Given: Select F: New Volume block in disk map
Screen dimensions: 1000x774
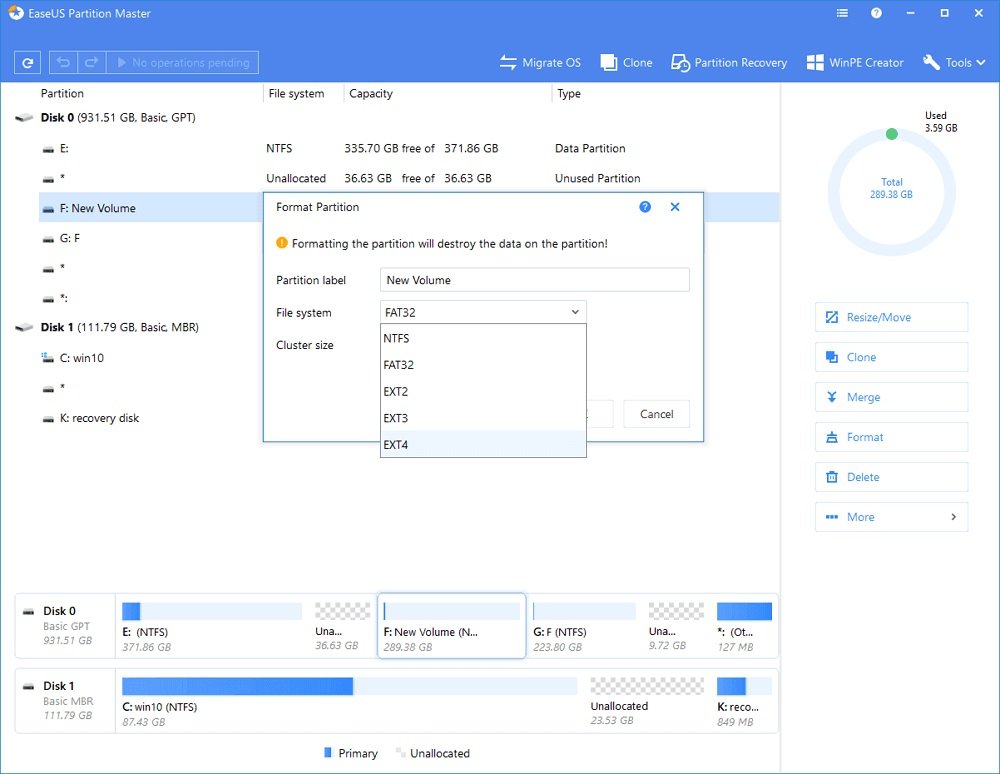Looking at the screenshot, I should tap(452, 626).
